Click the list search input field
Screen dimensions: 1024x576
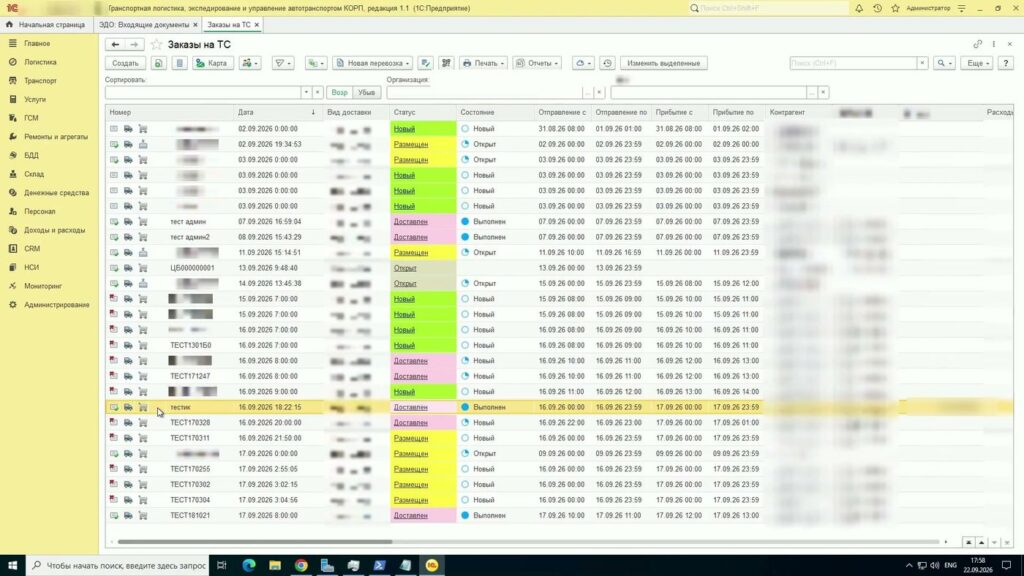853,63
